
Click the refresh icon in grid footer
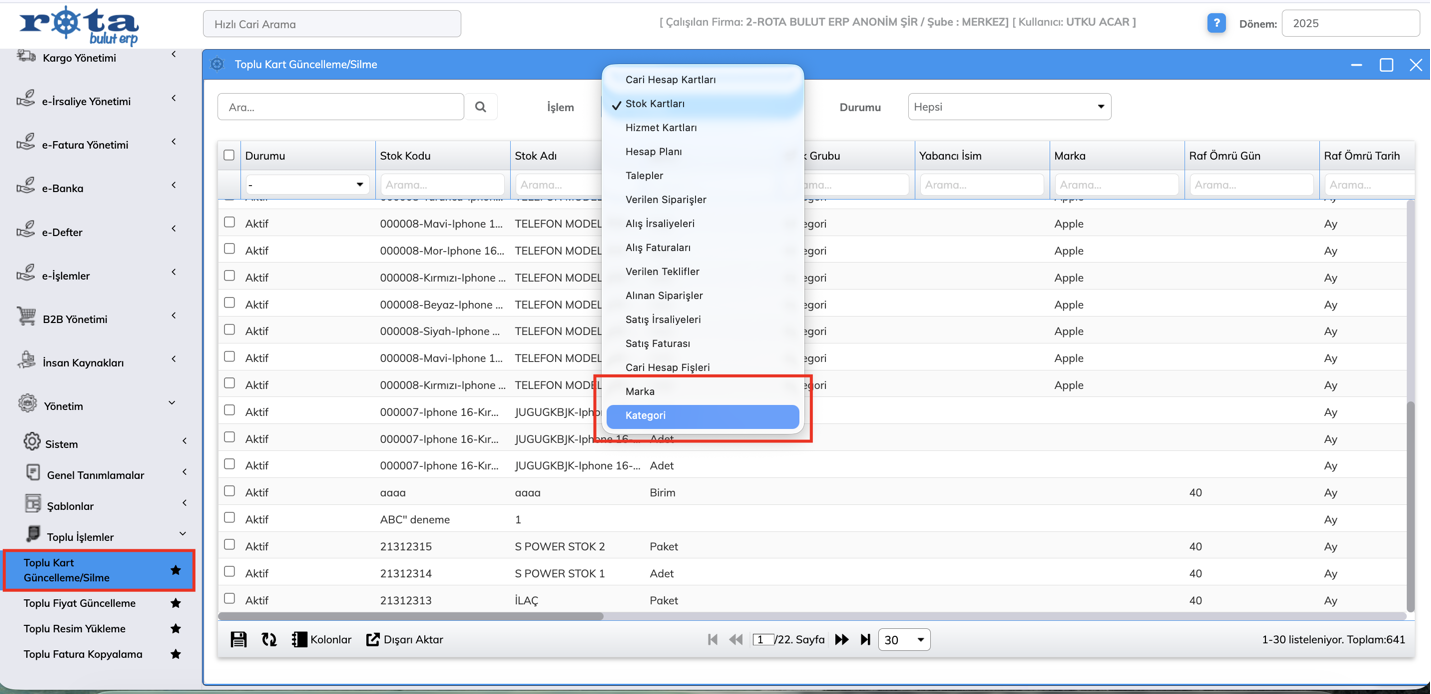click(269, 640)
